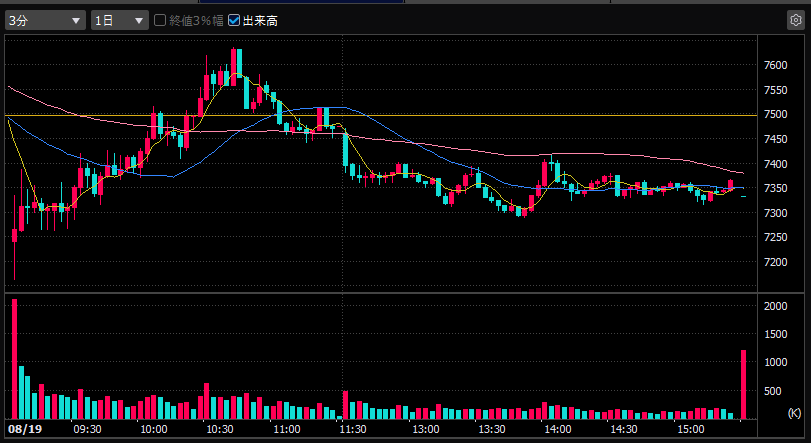This screenshot has height=443, width=811.
Task: Click the 1500 volume axis label
Action: (x=775, y=334)
